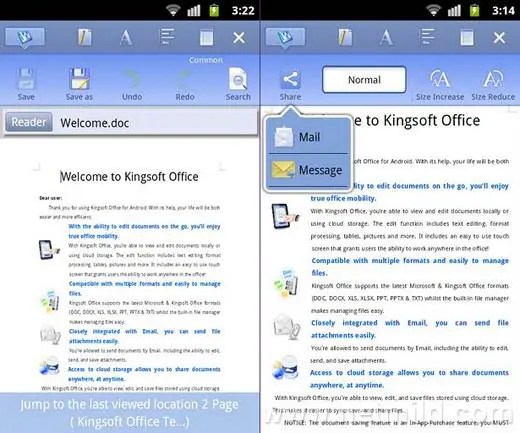
Task: Increase text size with Size Increase
Action: click(x=440, y=84)
